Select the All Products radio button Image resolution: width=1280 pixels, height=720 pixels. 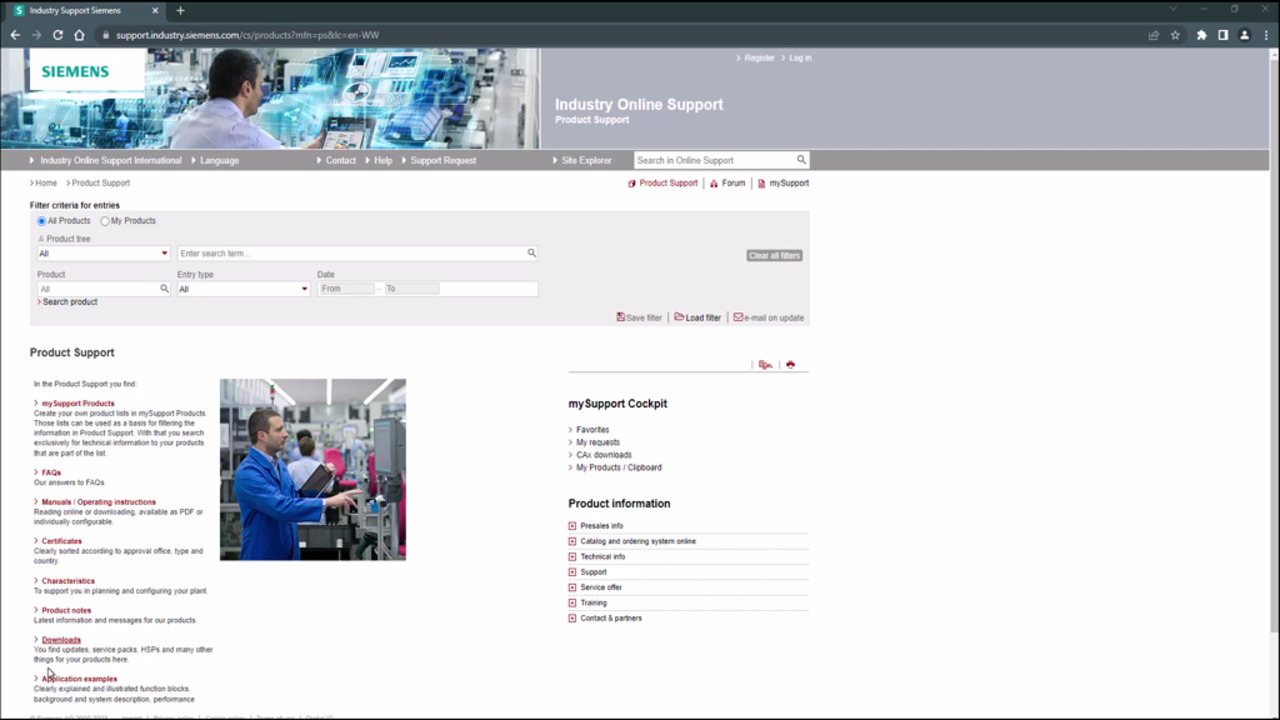(x=41, y=220)
